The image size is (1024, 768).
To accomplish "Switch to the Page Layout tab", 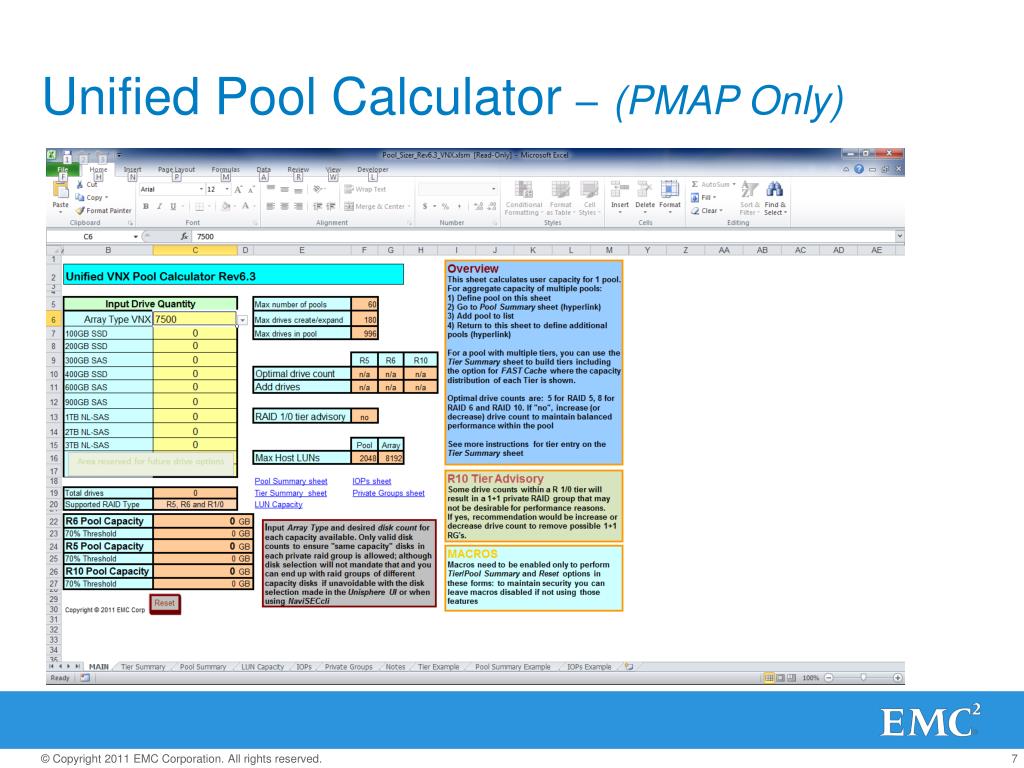I will pos(176,170).
